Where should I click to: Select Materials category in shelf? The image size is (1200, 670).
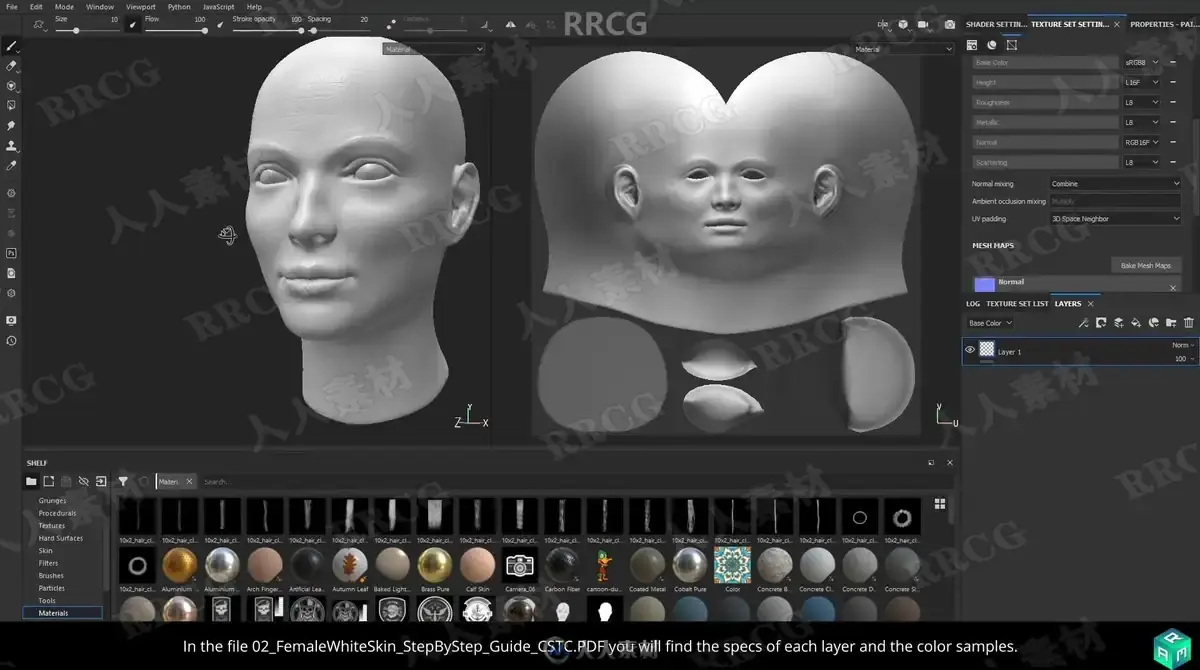pyautogui.click(x=62, y=613)
